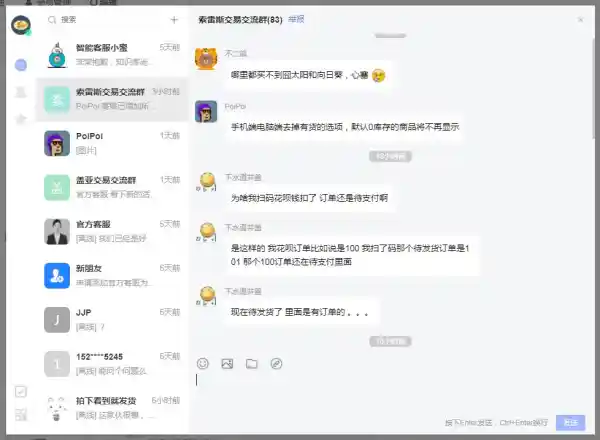The height and width of the screenshot is (440, 600).
Task: Open the star favorites icon in sidebar
Action: 21,119
